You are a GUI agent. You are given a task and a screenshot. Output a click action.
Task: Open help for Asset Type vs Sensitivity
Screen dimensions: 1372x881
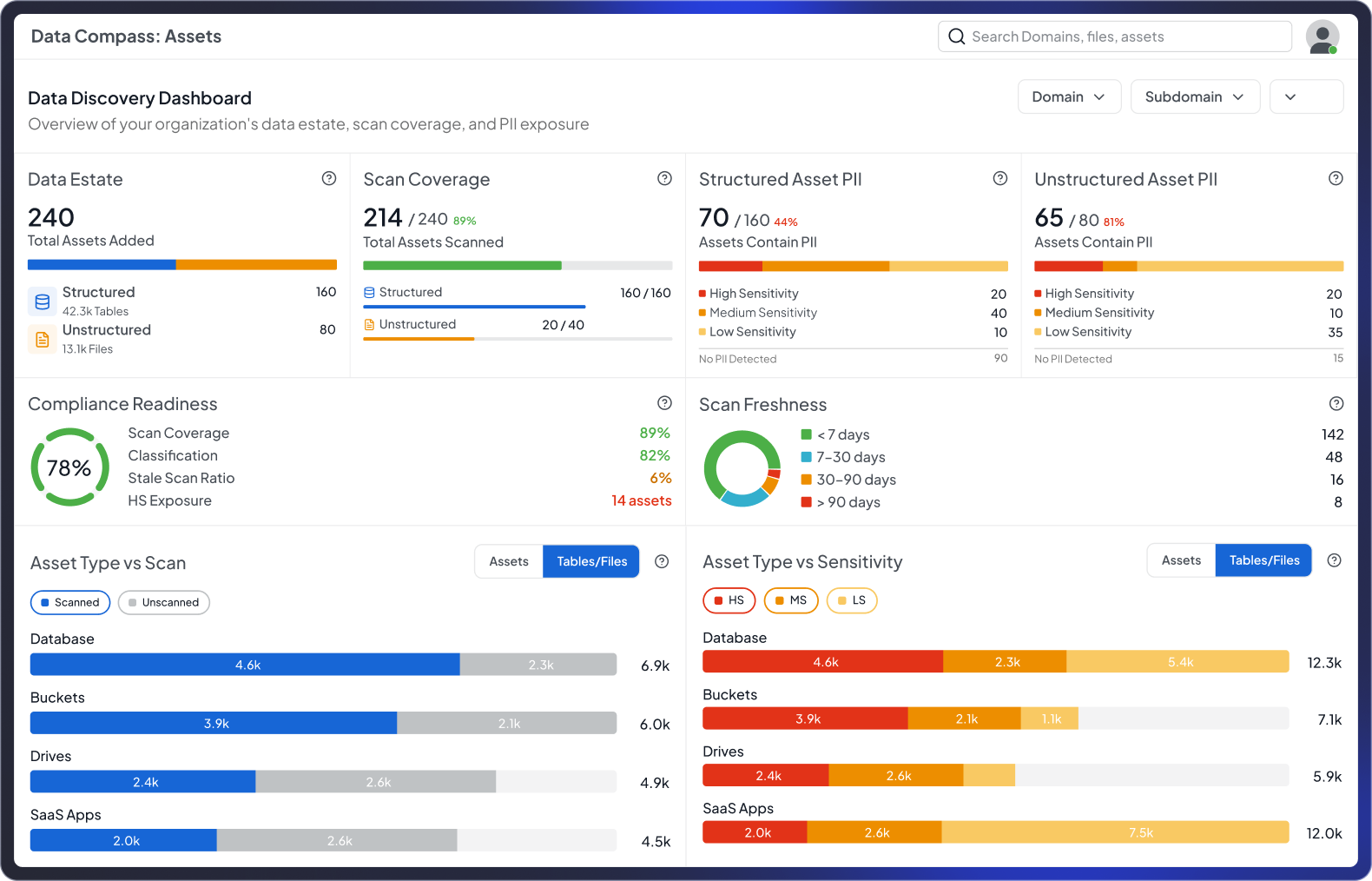click(x=1335, y=560)
